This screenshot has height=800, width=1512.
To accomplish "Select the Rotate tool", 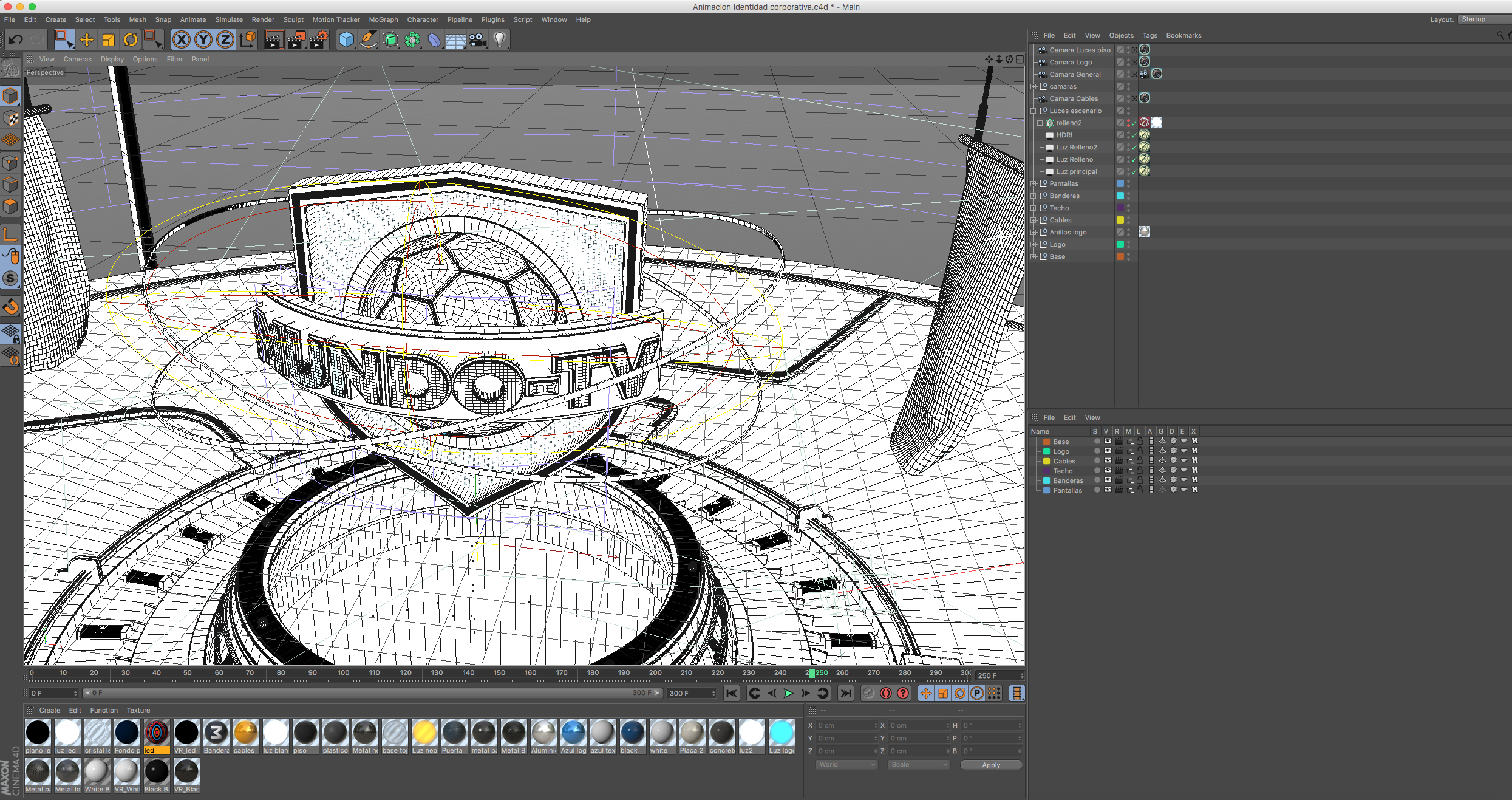I will pos(131,40).
